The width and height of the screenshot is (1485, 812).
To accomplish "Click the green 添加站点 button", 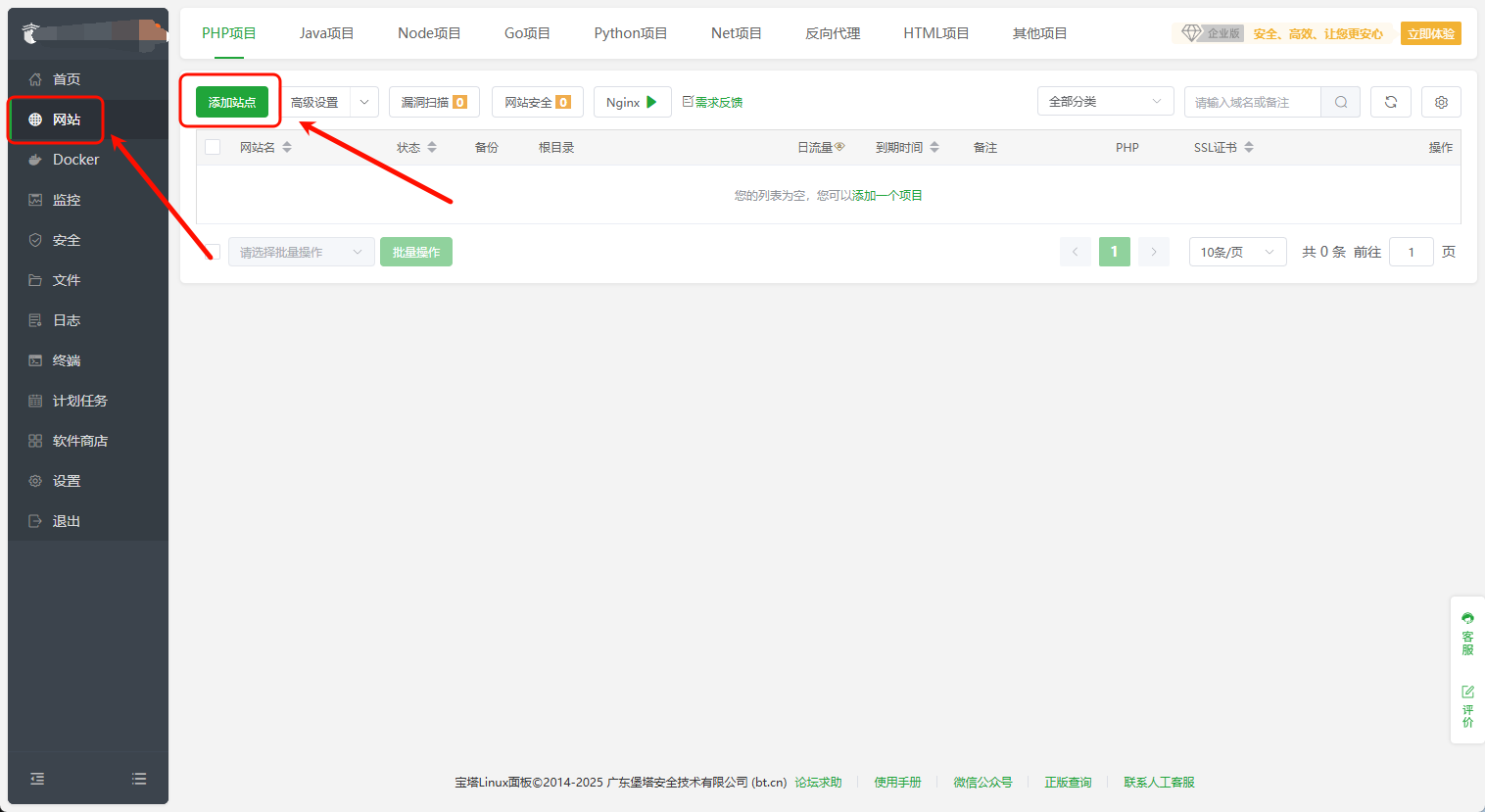I will 232,102.
